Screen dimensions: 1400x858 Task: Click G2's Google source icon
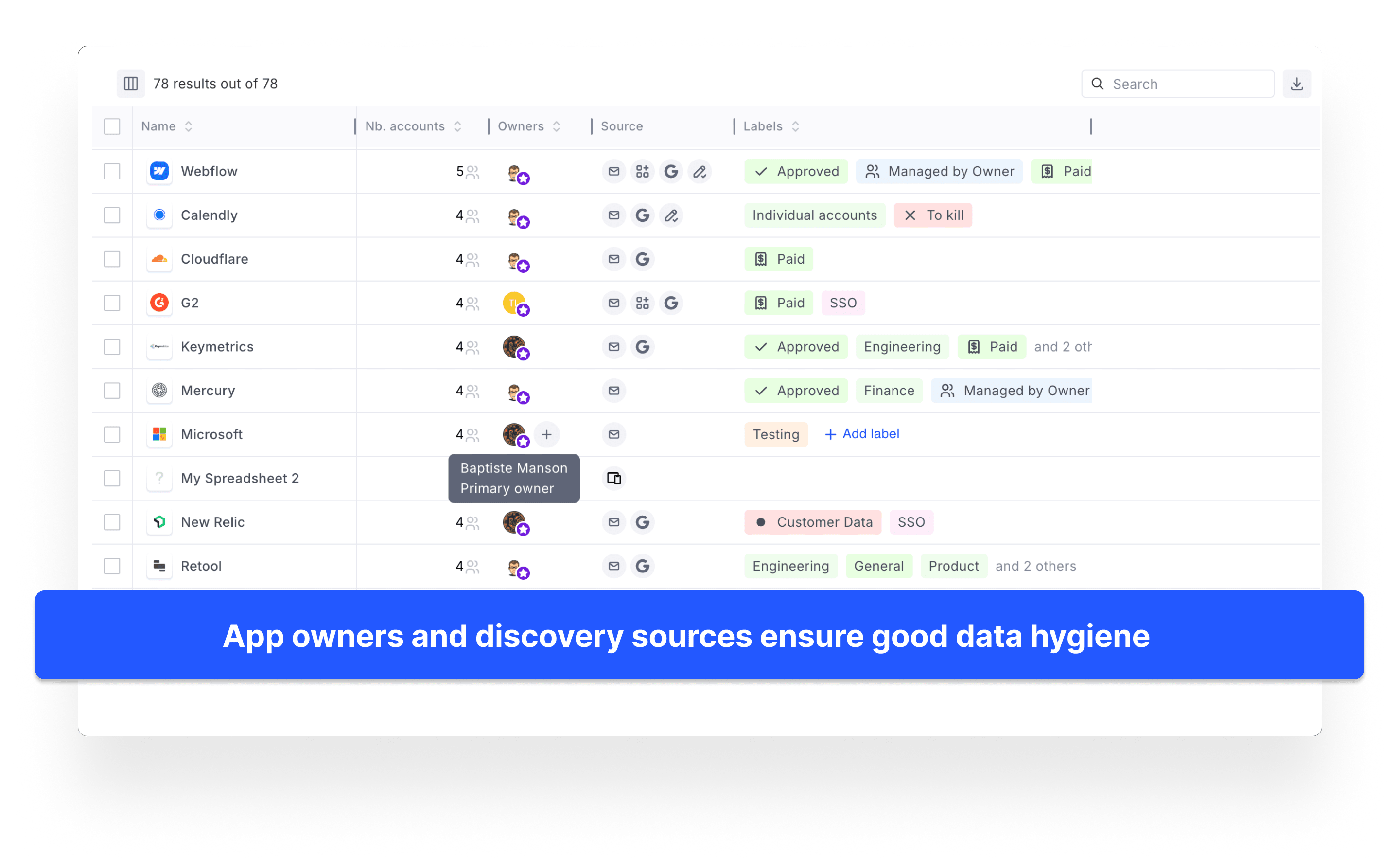671,303
